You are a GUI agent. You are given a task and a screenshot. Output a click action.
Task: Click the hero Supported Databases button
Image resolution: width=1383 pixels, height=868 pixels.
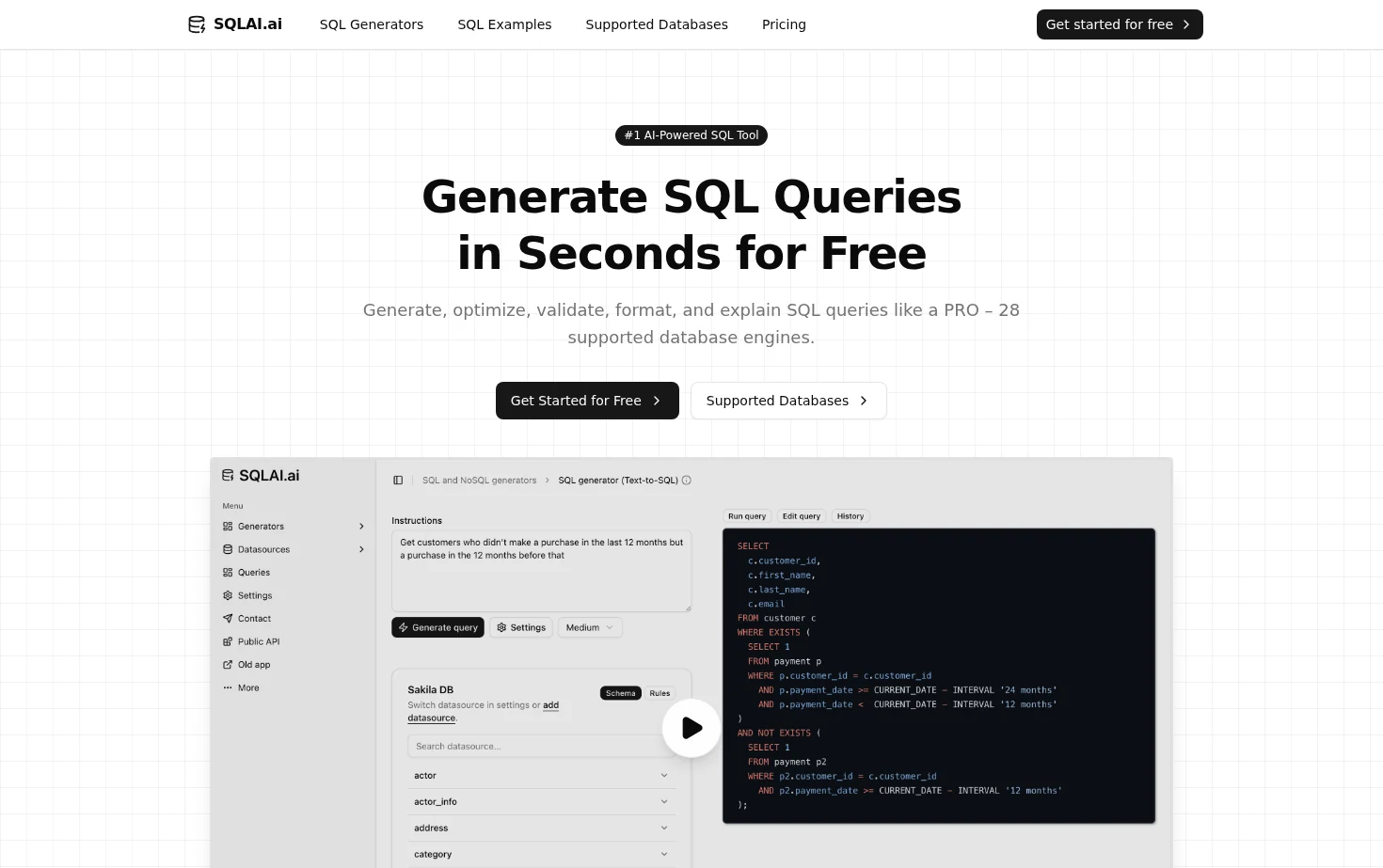point(788,401)
